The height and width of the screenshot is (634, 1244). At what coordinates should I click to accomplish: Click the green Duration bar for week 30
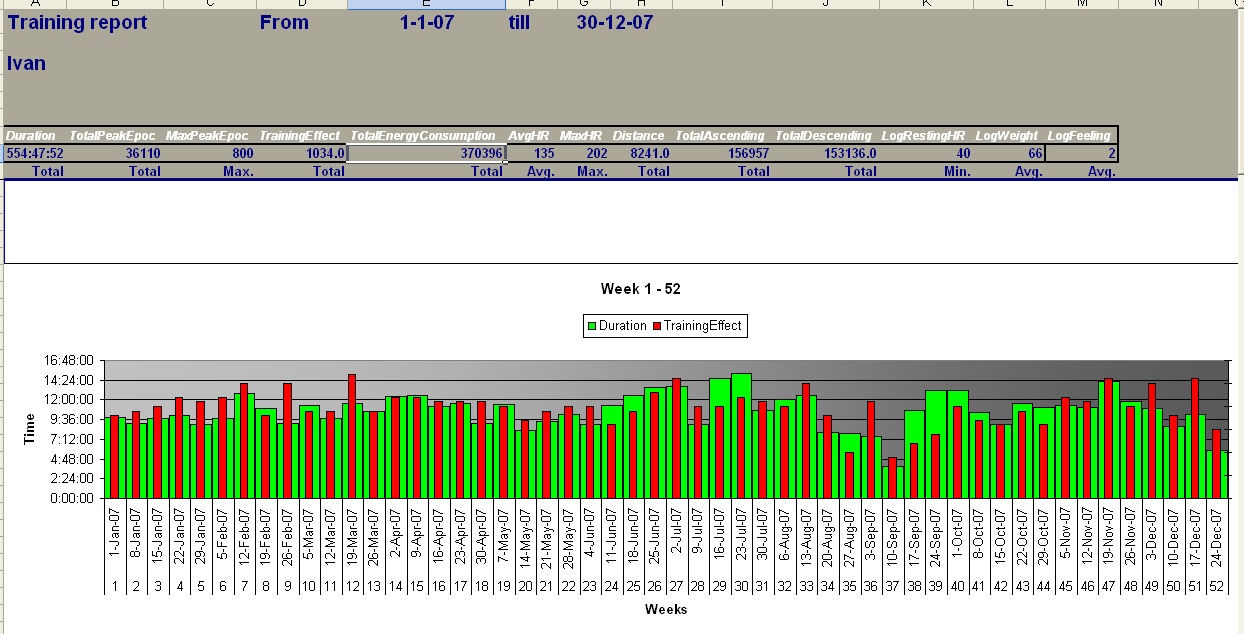[741, 436]
